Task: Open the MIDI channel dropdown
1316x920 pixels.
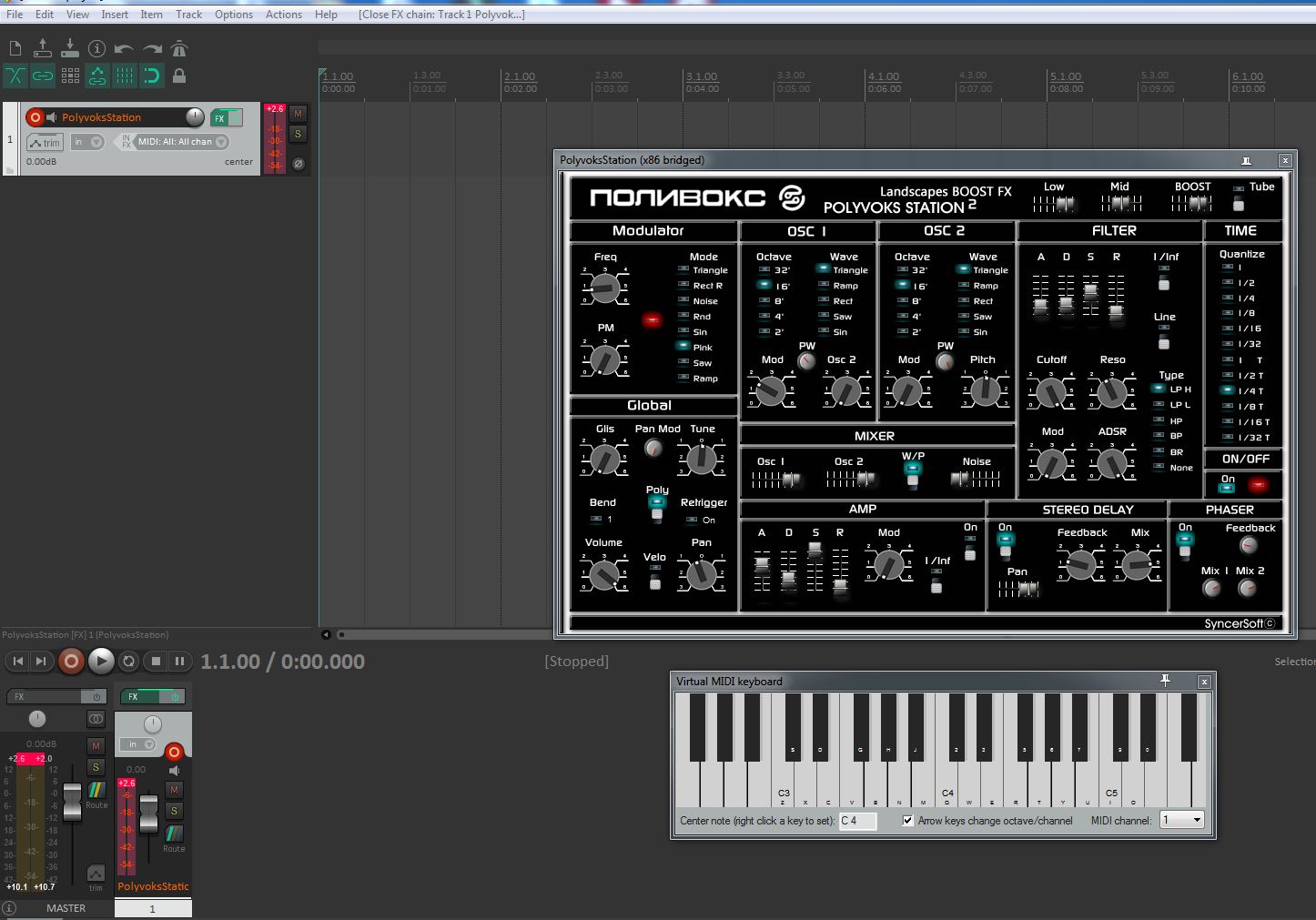Action: tap(1182, 820)
